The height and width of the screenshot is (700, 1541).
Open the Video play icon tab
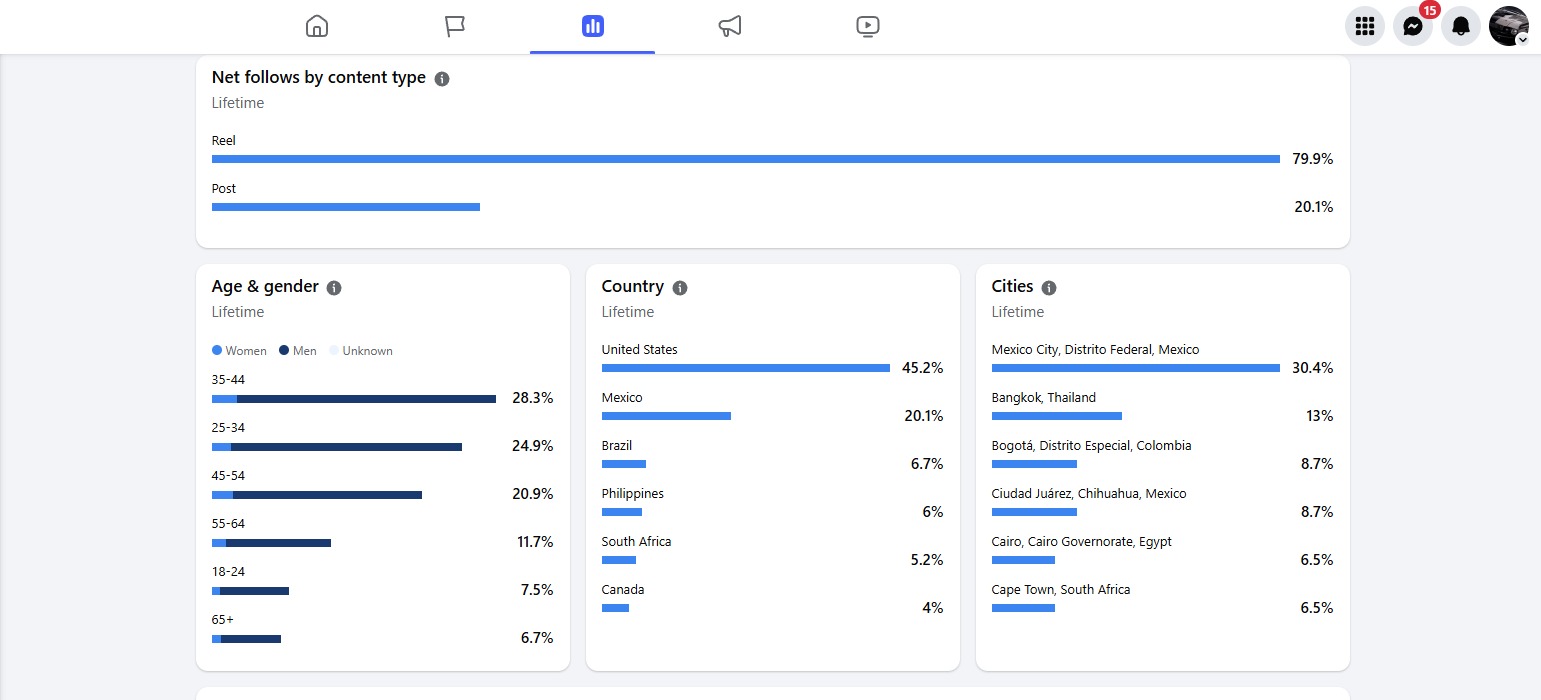[868, 26]
